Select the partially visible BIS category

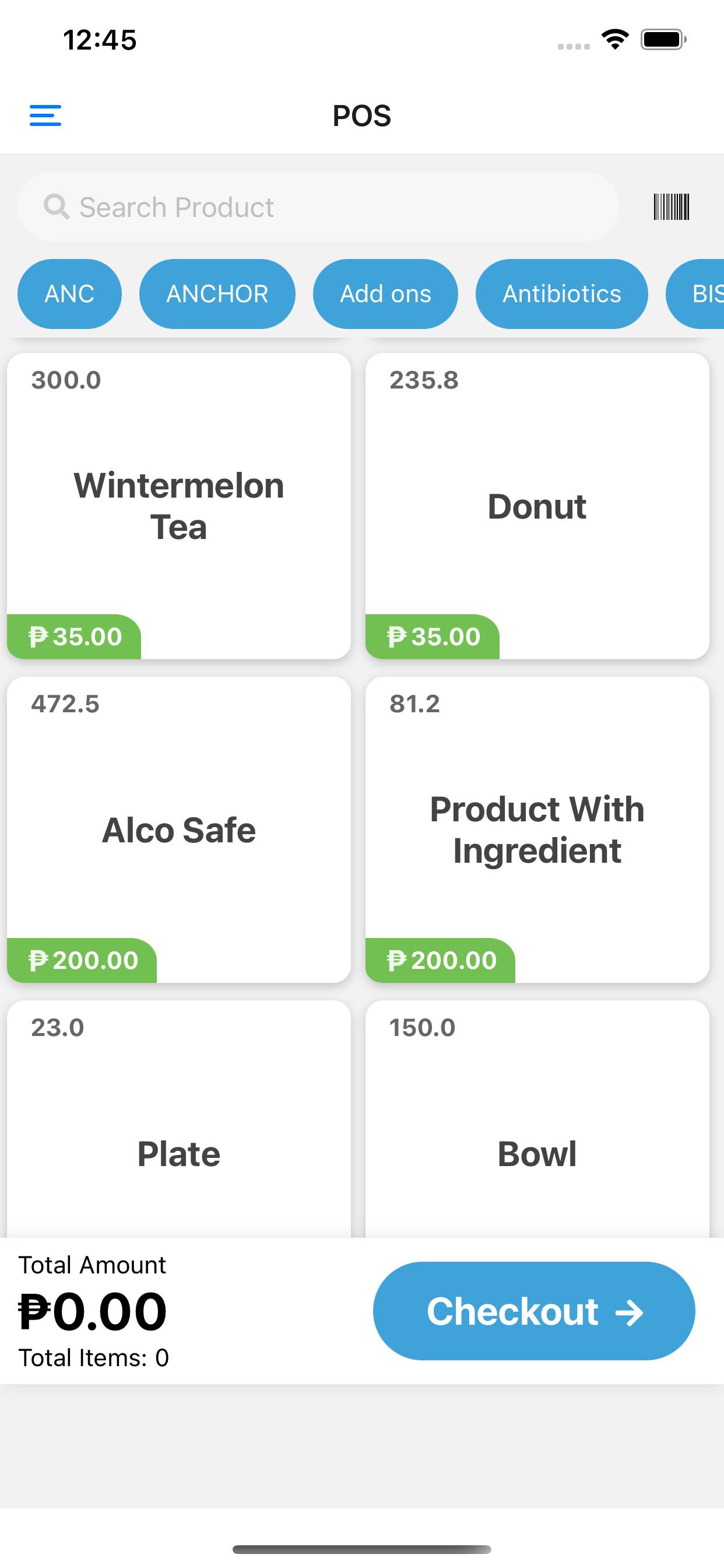696,294
